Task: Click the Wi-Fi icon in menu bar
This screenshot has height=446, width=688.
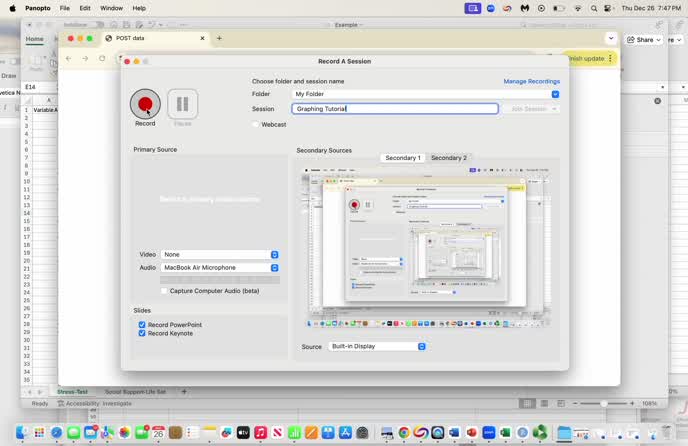Action: pyautogui.click(x=577, y=8)
